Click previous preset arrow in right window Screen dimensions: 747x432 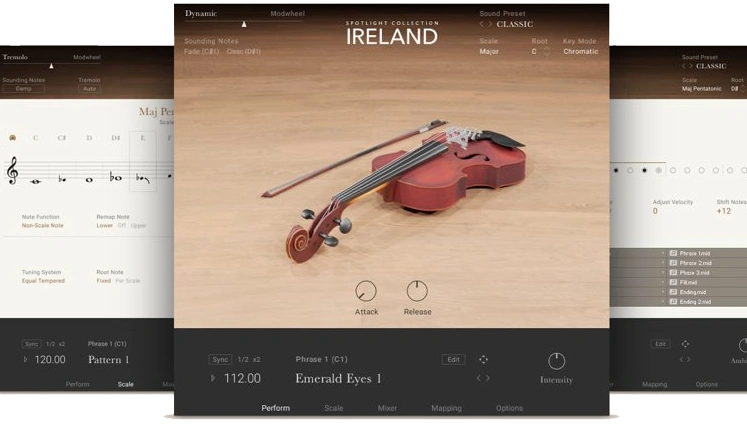(683, 66)
